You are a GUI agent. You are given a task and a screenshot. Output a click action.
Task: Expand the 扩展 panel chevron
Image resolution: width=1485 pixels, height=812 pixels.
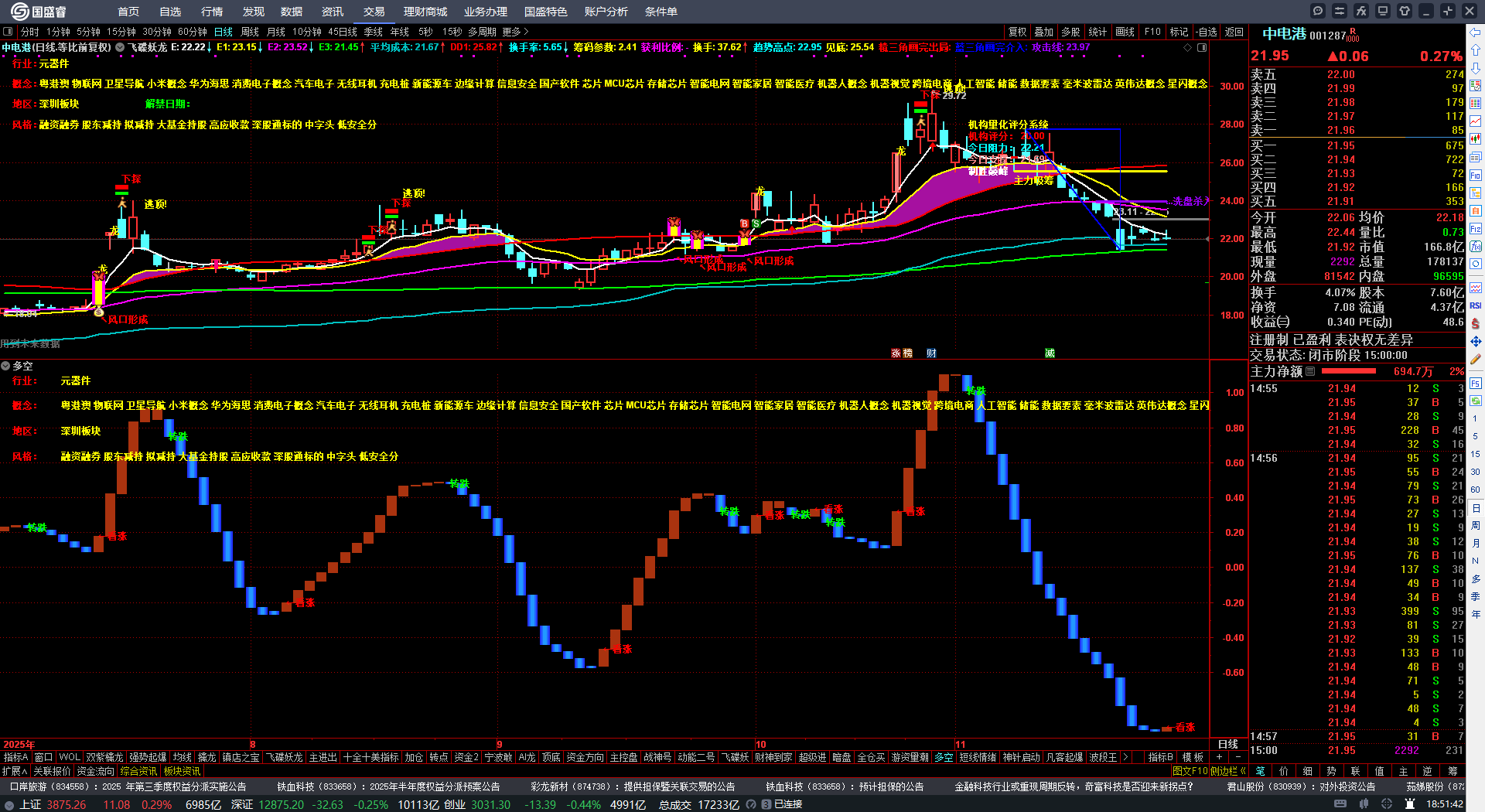[15, 771]
